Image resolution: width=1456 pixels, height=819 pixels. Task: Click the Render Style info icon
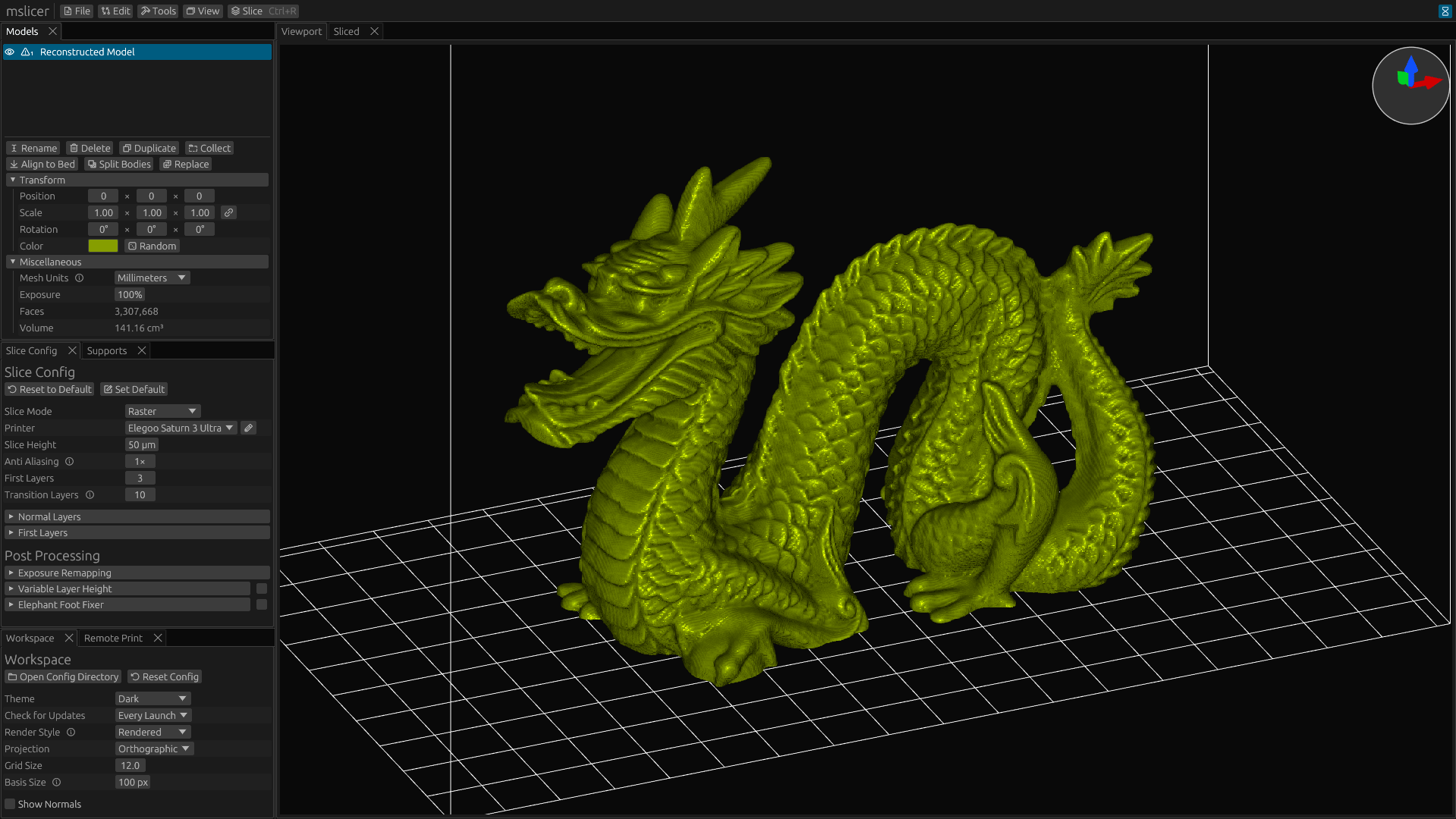pyautogui.click(x=71, y=733)
